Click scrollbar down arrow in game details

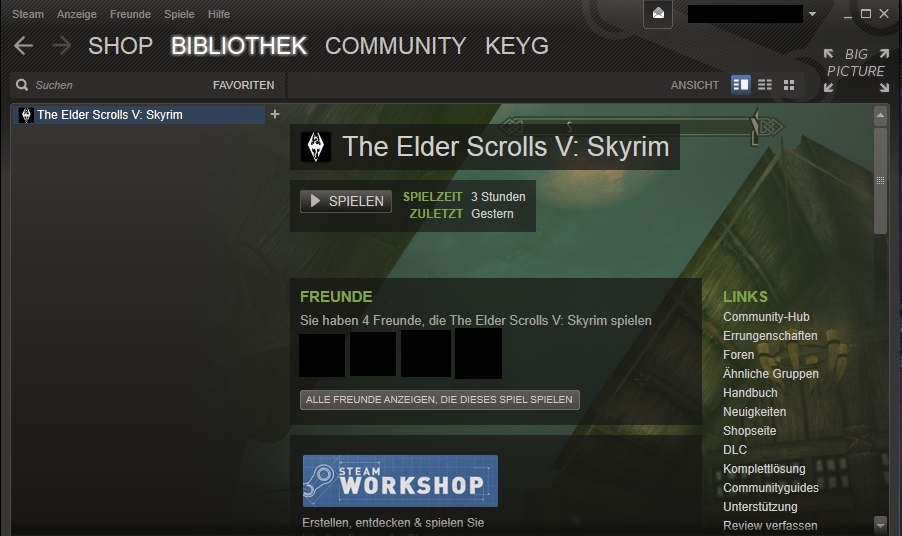pyautogui.click(x=880, y=524)
